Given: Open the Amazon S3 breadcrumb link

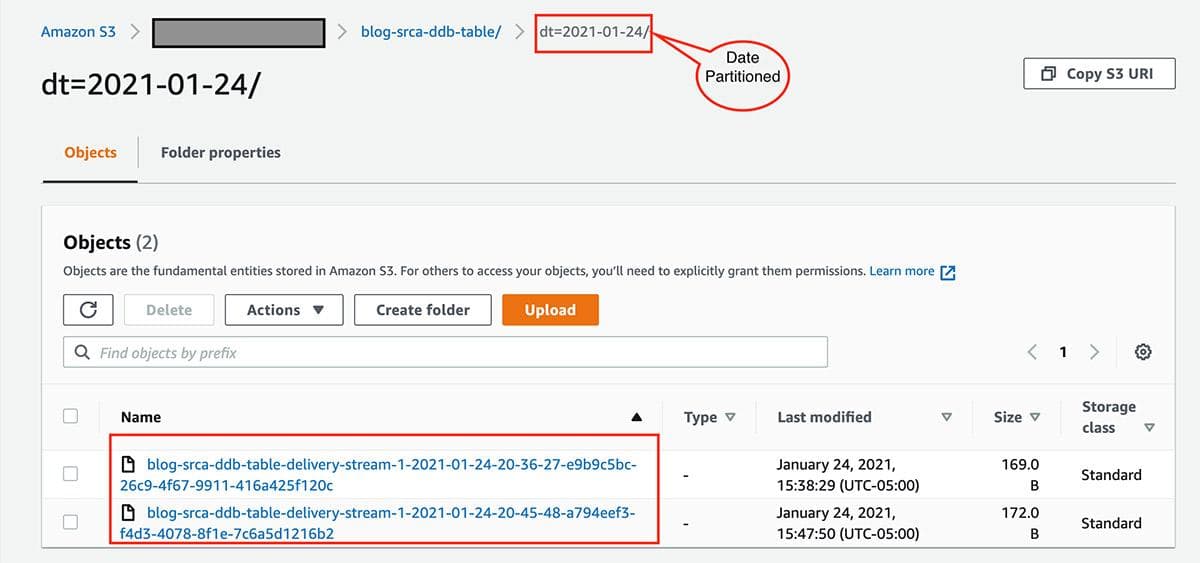Looking at the screenshot, I should coord(78,32).
